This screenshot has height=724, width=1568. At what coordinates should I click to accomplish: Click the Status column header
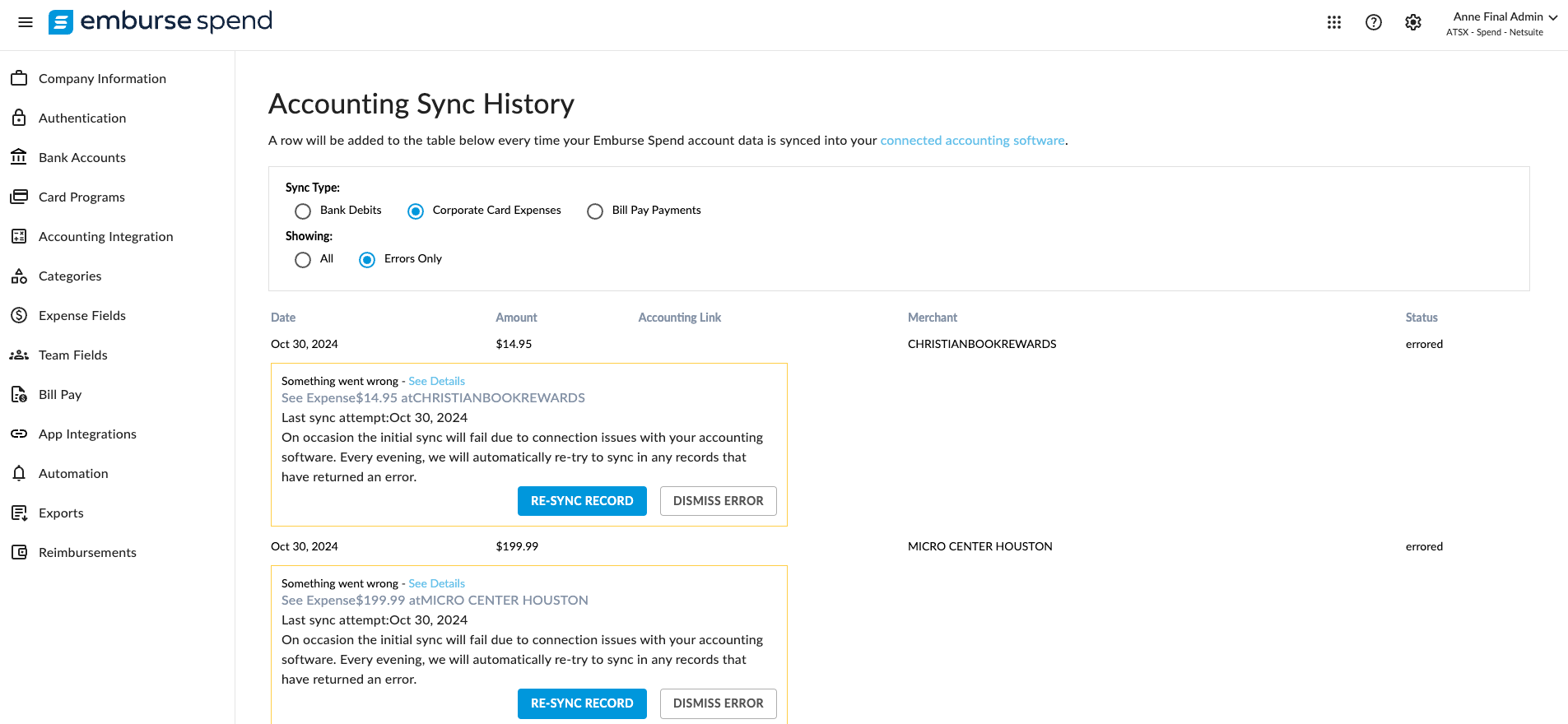click(1421, 318)
